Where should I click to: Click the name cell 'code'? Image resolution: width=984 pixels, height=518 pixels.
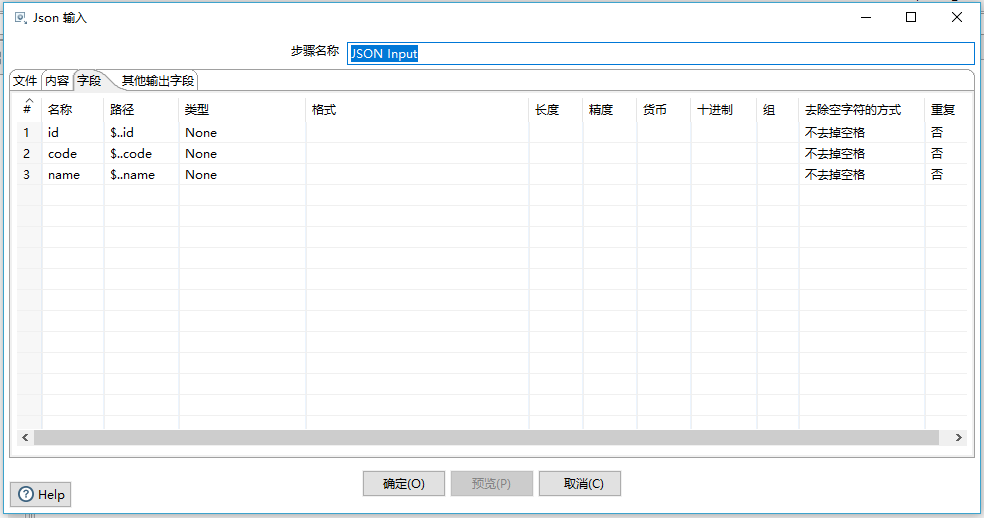73,153
